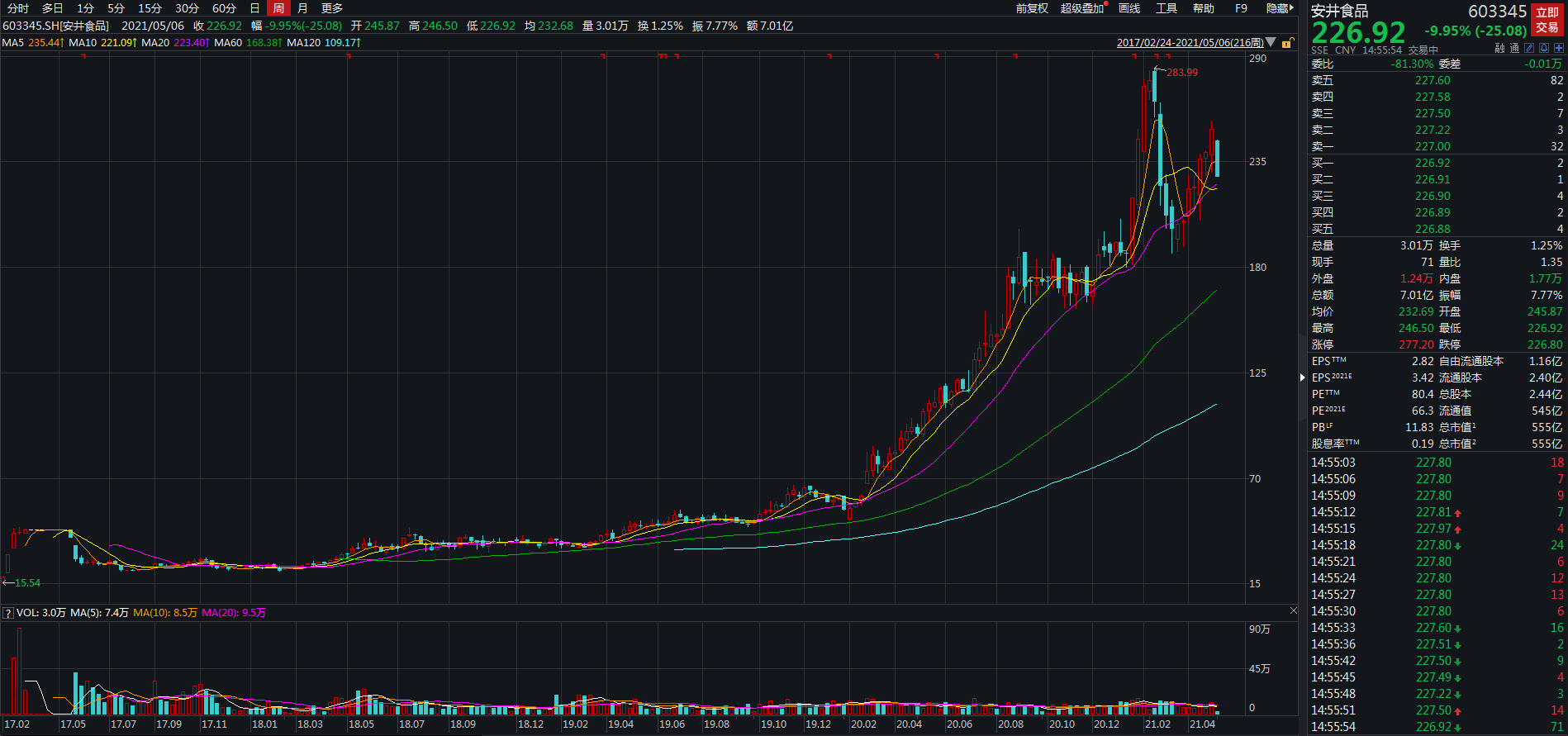Click the 通 stock connect icon

coord(1514,49)
